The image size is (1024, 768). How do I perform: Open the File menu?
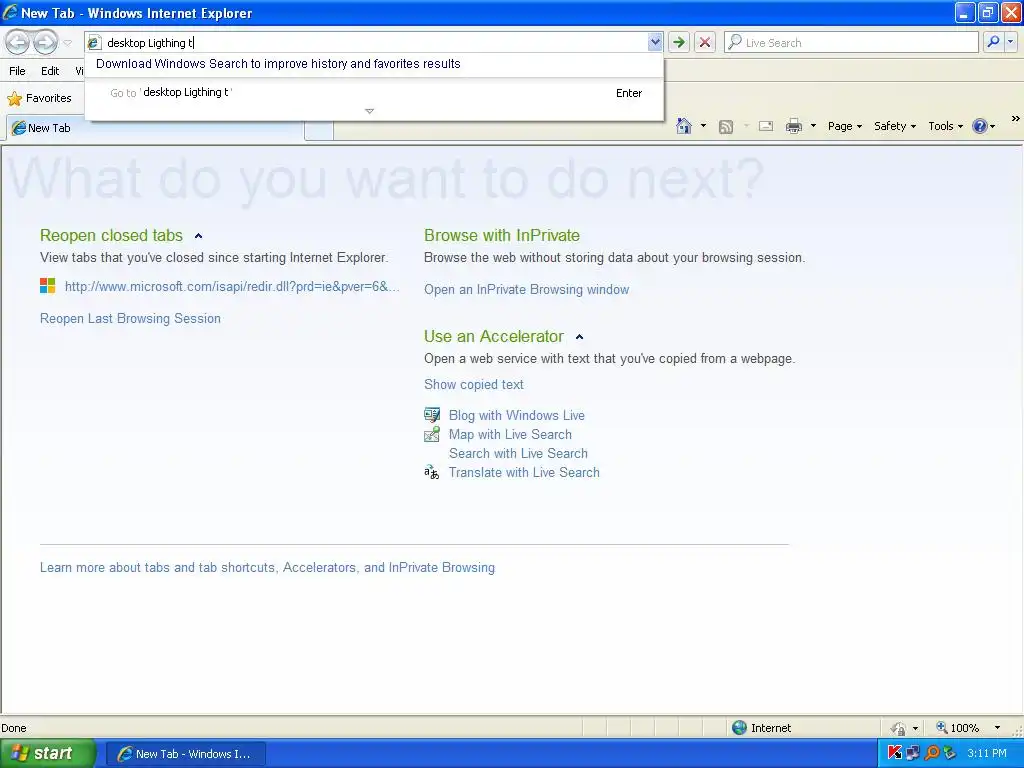18,71
